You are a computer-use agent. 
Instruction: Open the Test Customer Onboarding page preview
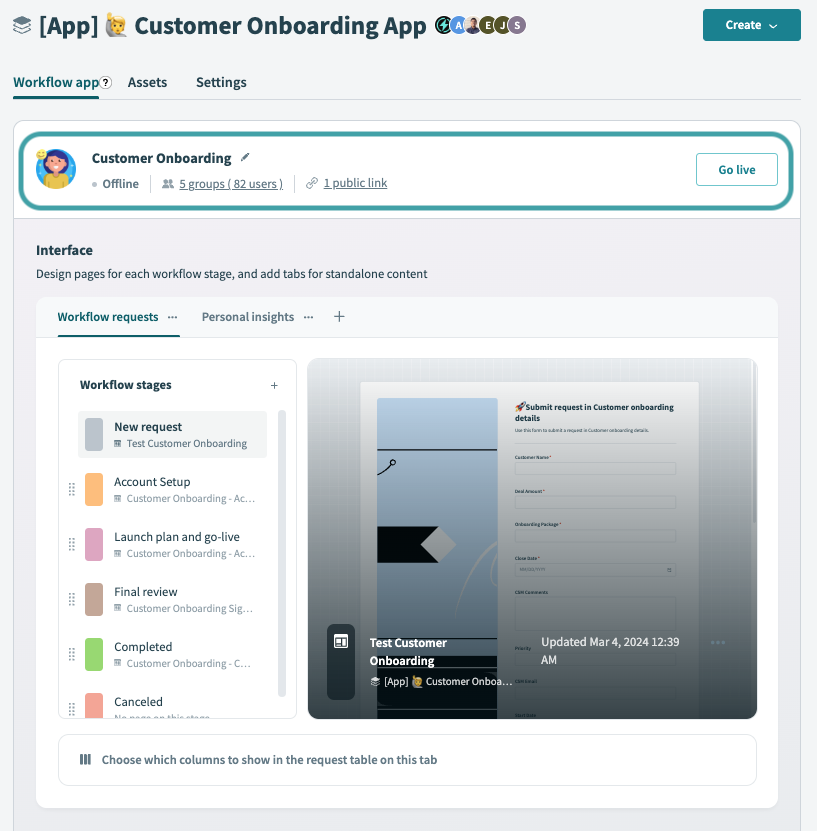(x=532, y=538)
